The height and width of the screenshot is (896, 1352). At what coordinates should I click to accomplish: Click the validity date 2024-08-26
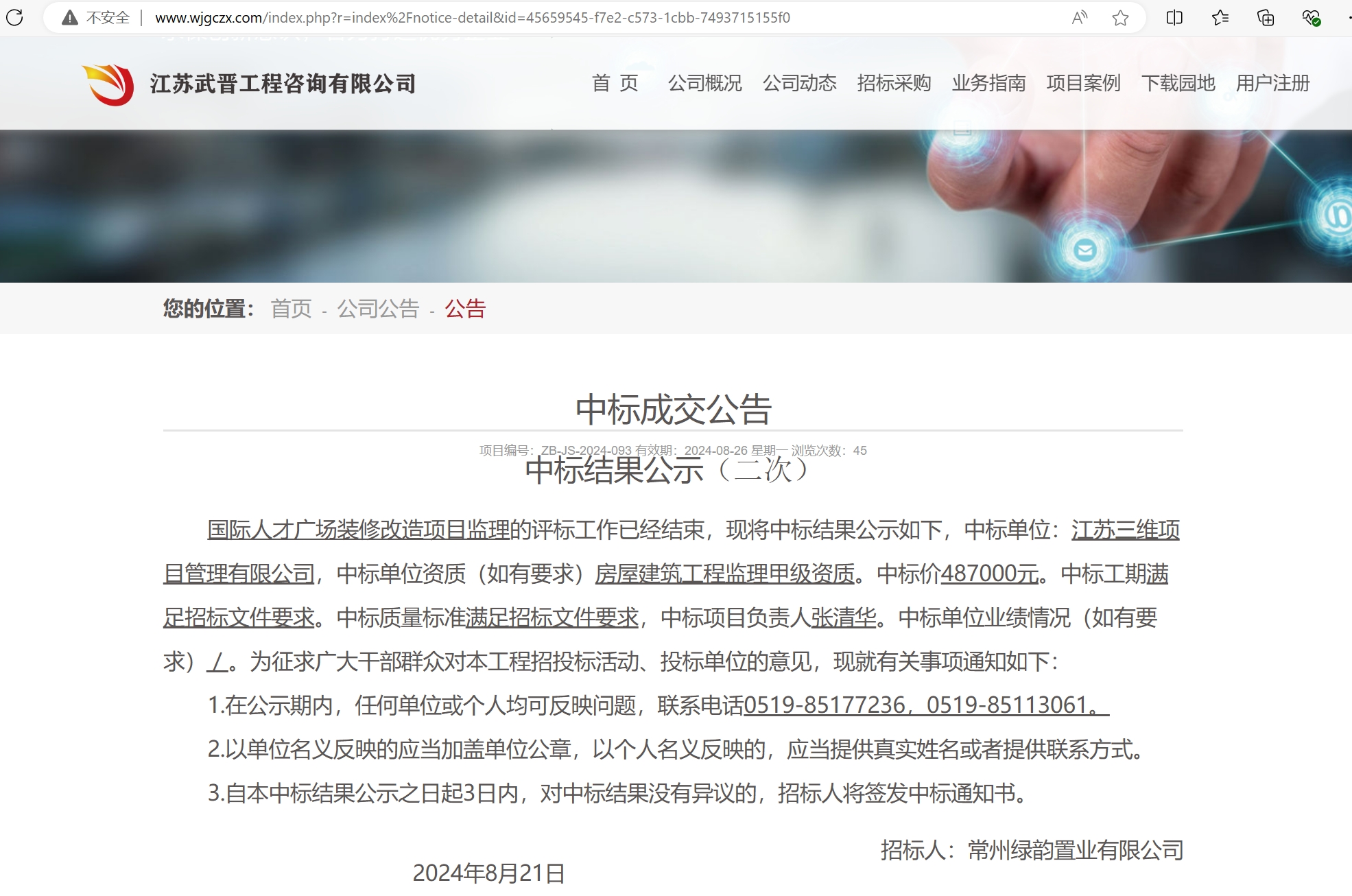click(715, 451)
